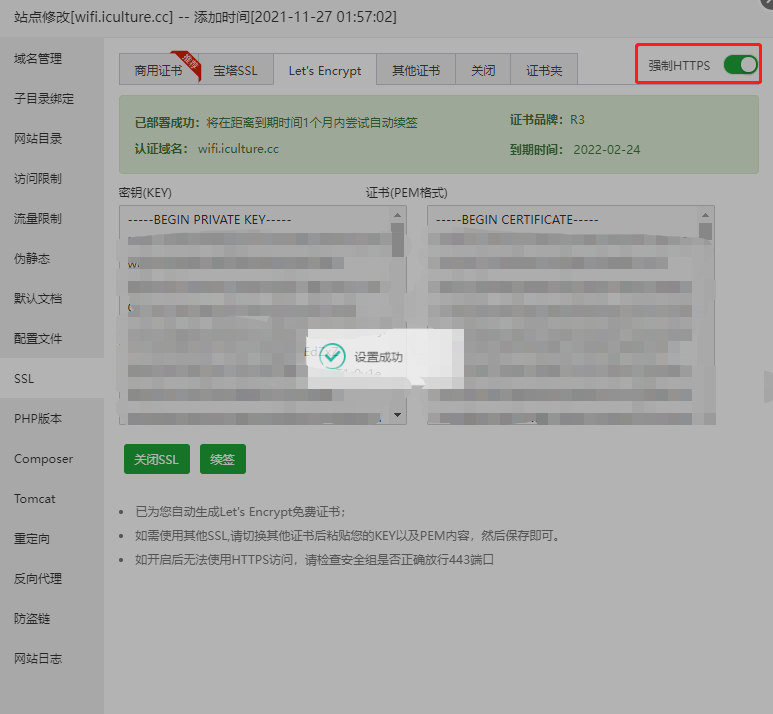Click the key box's scrollbar thumb
The image size is (773, 714).
point(398,240)
